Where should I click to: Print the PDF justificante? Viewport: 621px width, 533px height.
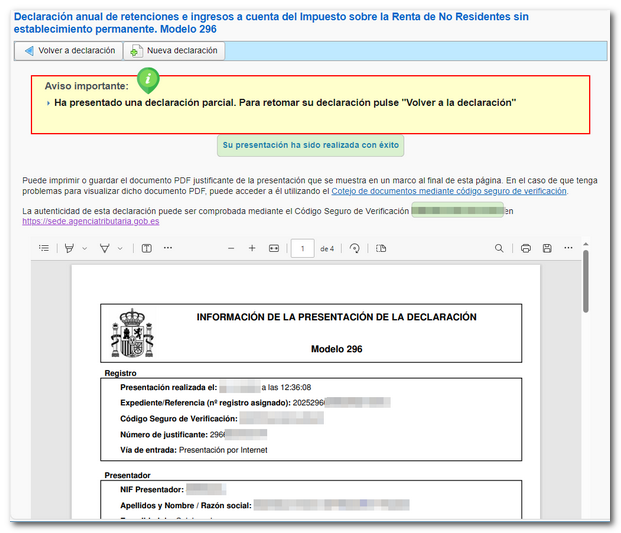pyautogui.click(x=525, y=248)
